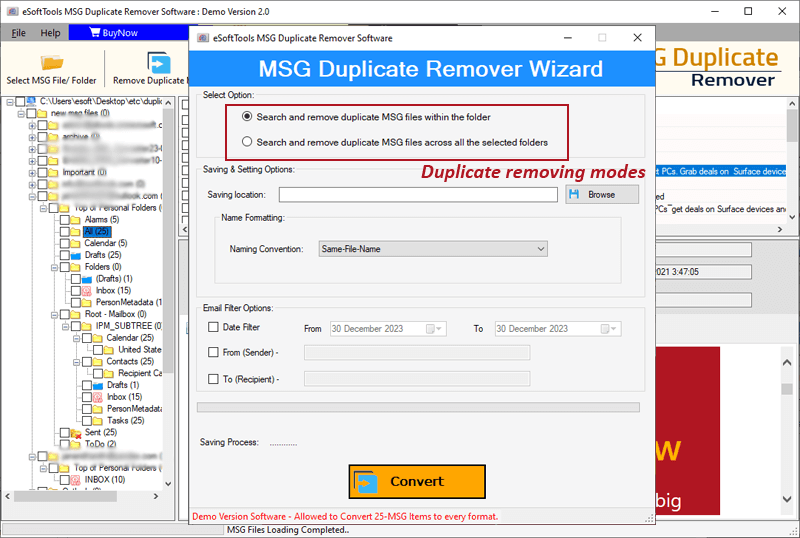Select the Recipient Ca tree item
The height and width of the screenshot is (538, 800).
(x=140, y=373)
